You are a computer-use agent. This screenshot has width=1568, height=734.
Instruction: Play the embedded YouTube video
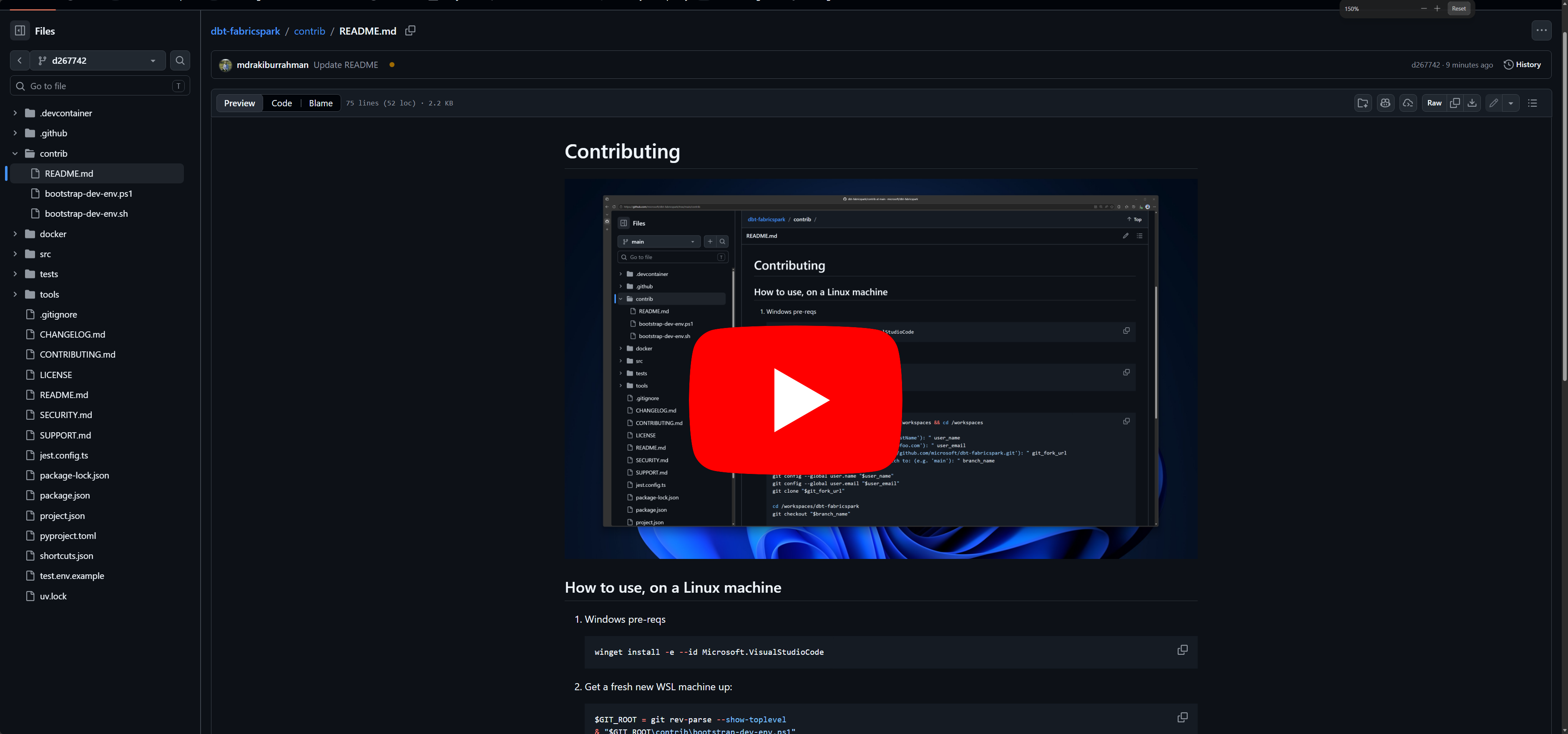796,400
